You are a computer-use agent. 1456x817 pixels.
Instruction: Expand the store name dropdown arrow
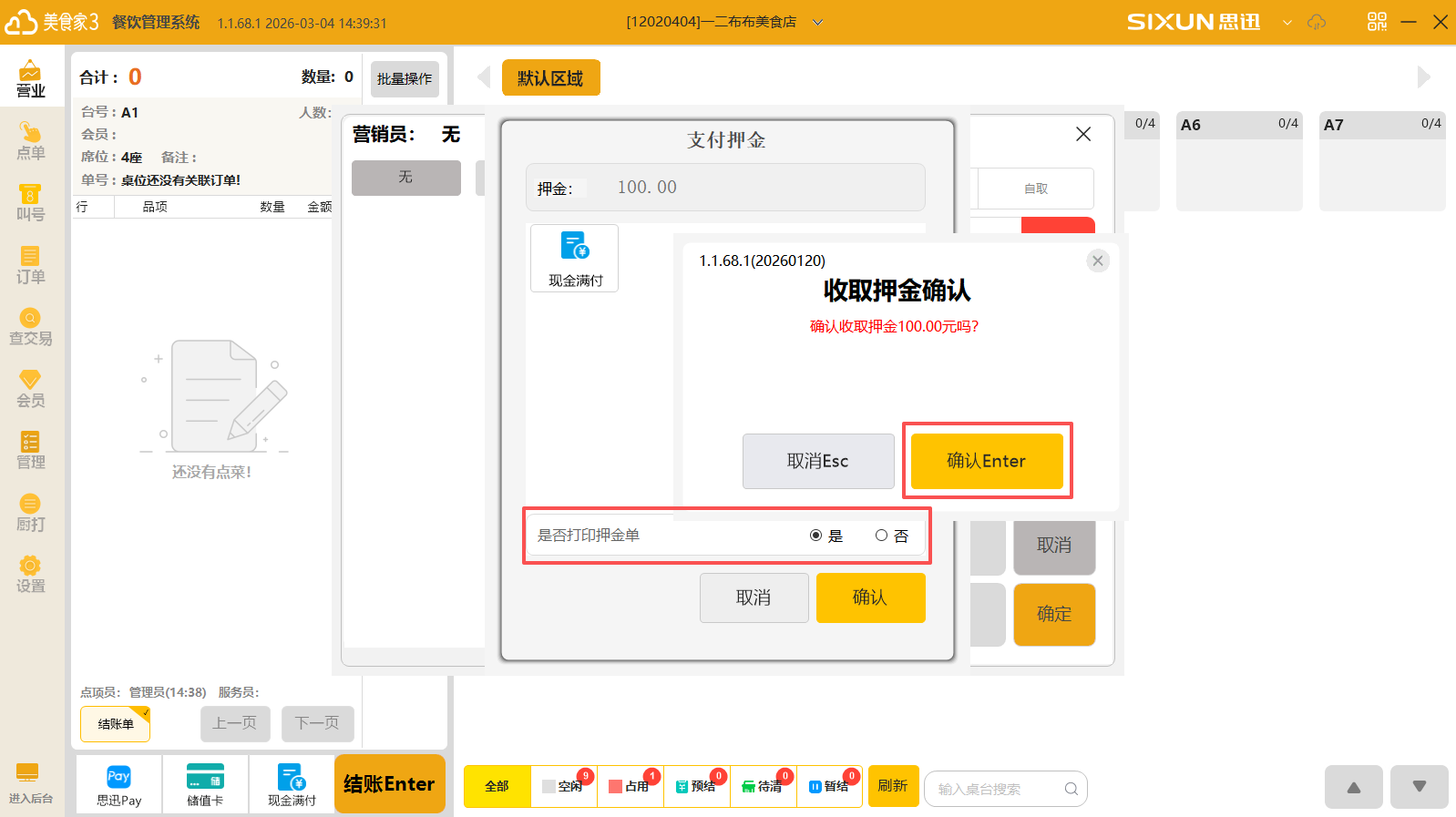click(817, 22)
